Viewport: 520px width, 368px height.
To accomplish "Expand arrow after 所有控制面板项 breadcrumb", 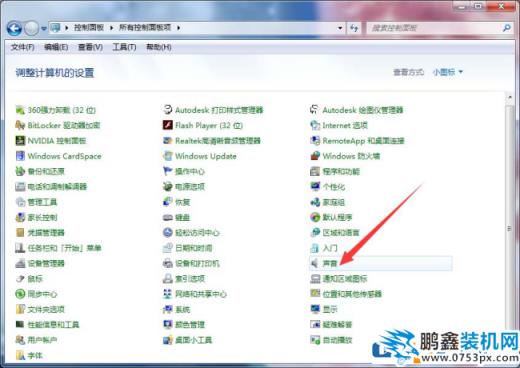I will (x=179, y=28).
